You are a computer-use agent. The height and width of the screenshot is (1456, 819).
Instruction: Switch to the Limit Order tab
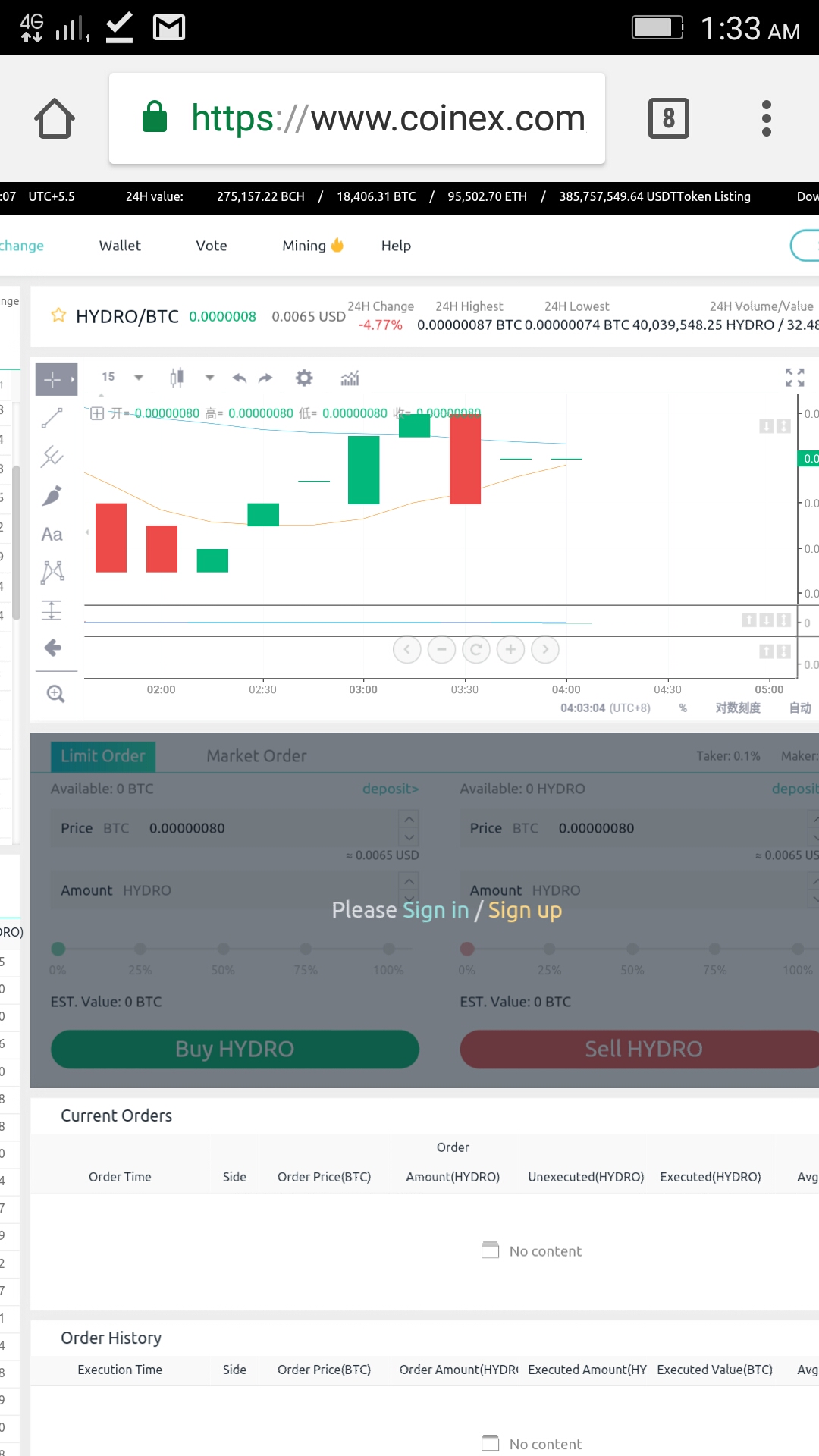103,756
